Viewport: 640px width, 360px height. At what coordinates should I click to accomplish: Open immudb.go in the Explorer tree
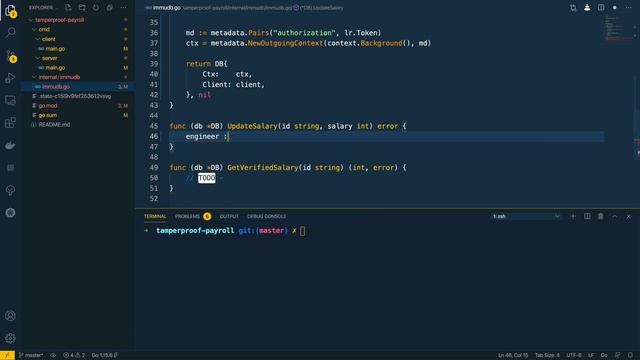click(56, 87)
